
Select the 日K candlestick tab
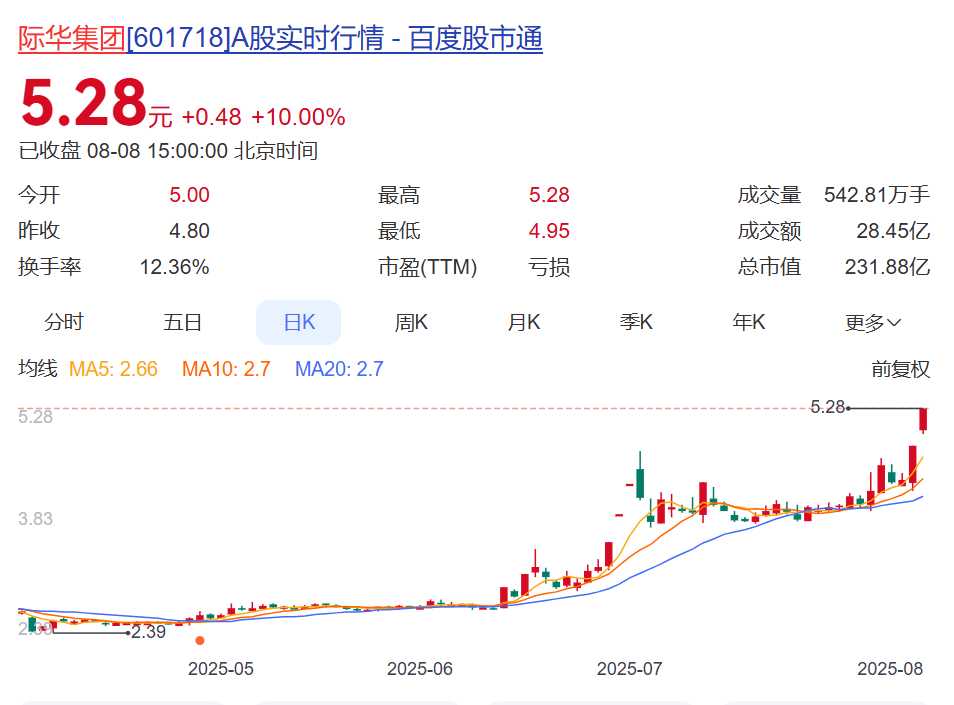298,322
